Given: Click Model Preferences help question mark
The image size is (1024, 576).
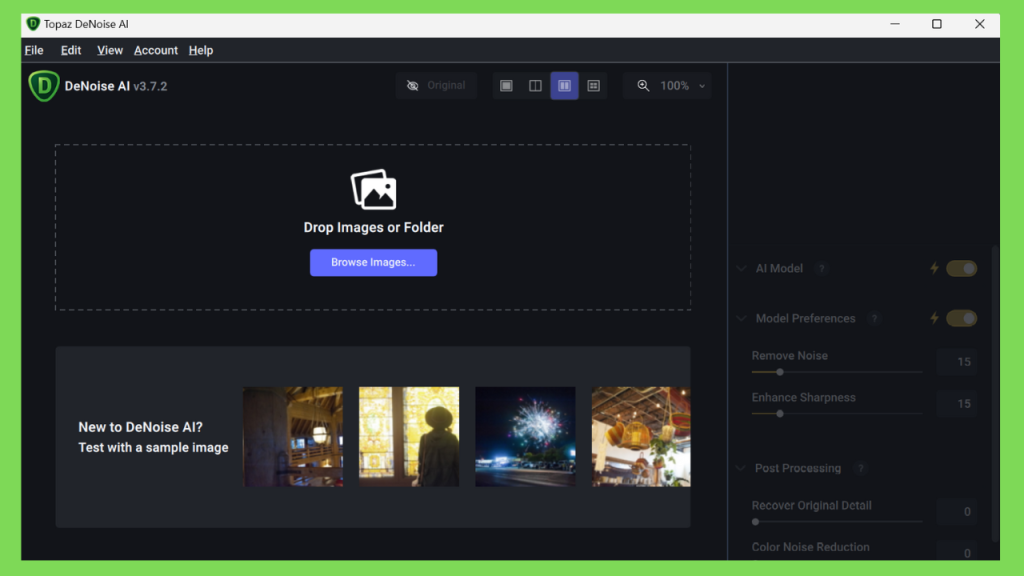Looking at the screenshot, I should click(874, 319).
